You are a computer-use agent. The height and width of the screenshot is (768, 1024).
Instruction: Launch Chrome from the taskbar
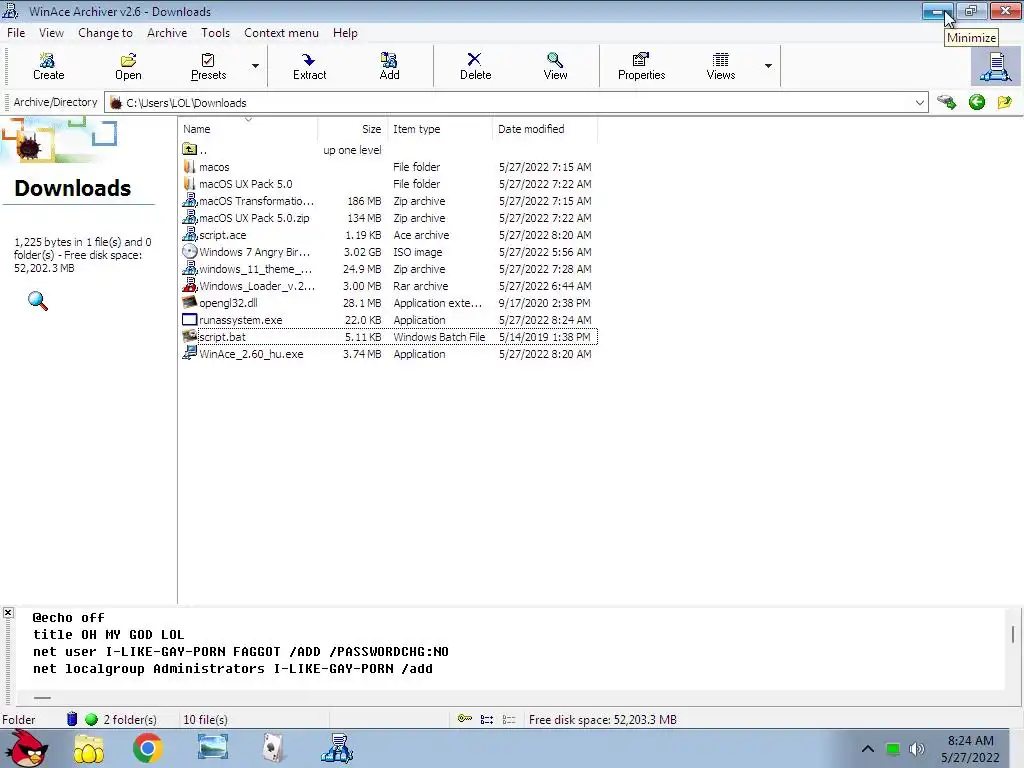pos(148,749)
